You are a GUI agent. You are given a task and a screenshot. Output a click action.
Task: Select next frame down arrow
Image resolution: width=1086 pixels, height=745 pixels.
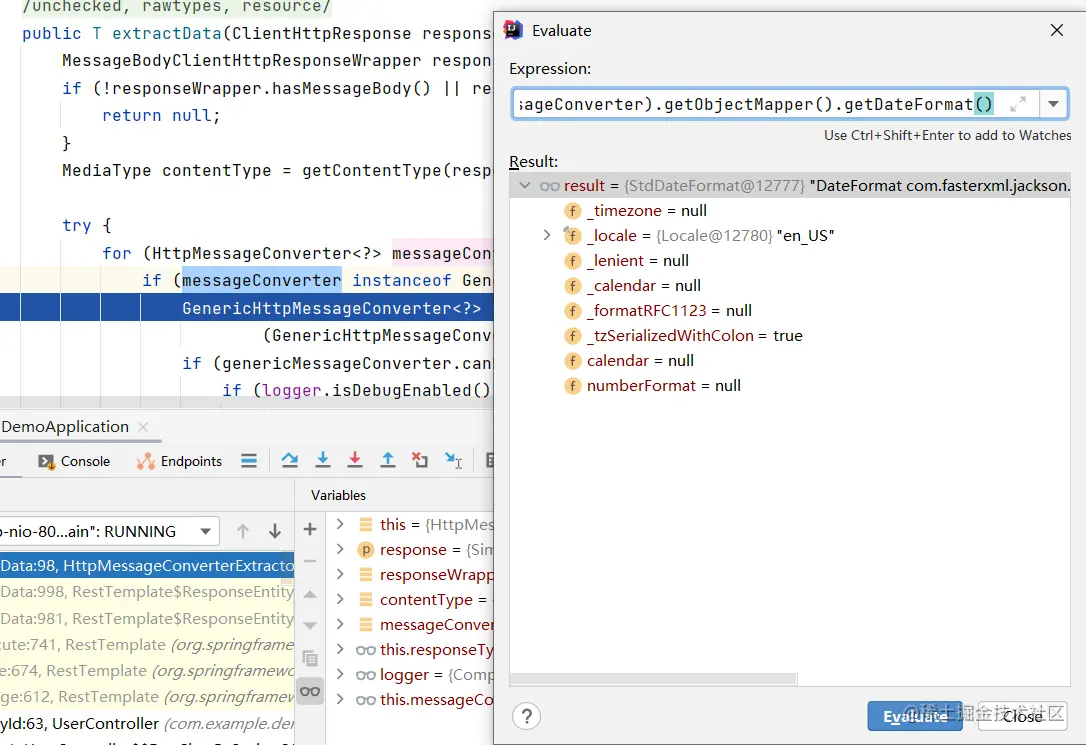(275, 531)
